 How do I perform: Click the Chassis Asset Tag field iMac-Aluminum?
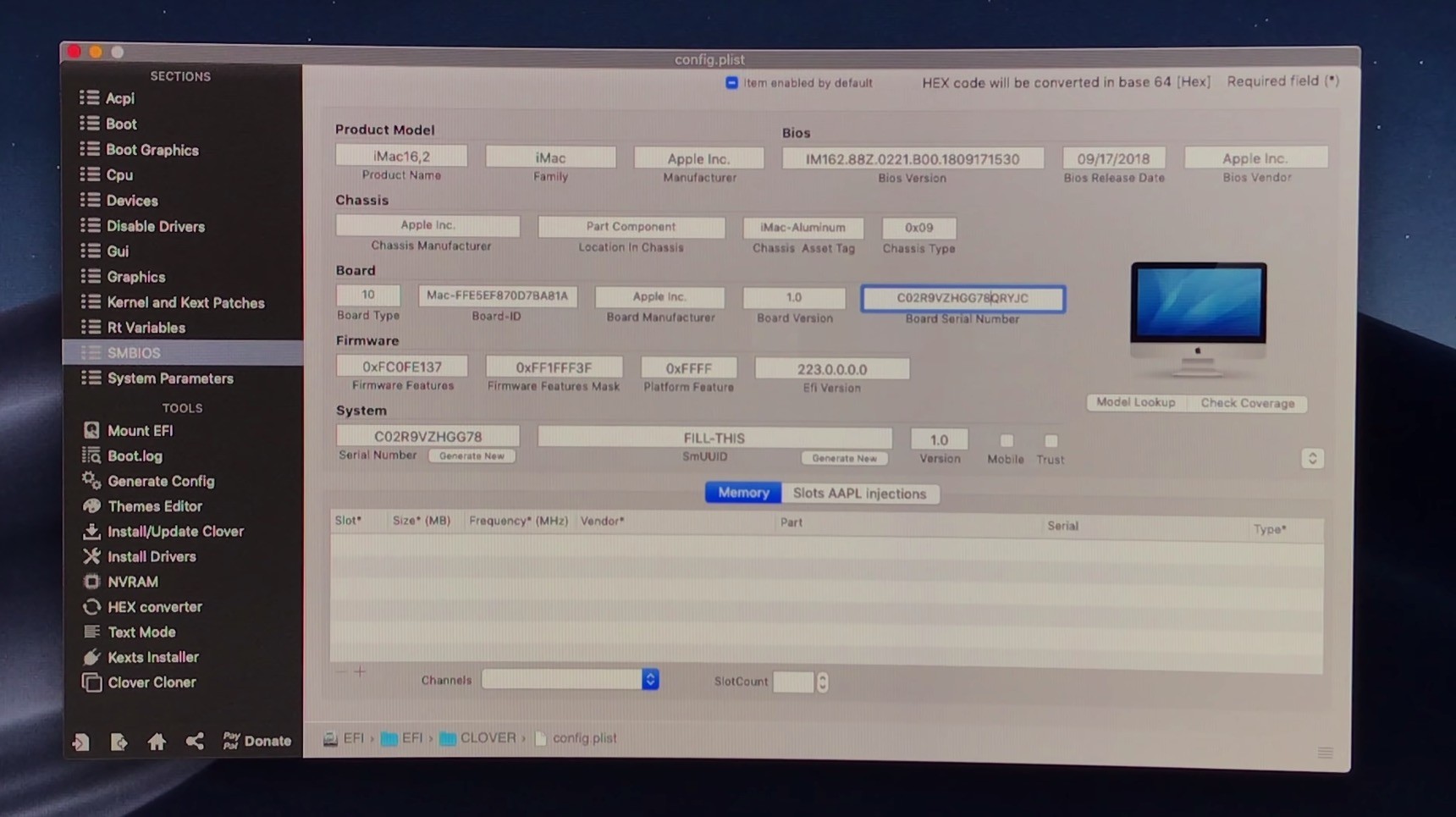(803, 228)
